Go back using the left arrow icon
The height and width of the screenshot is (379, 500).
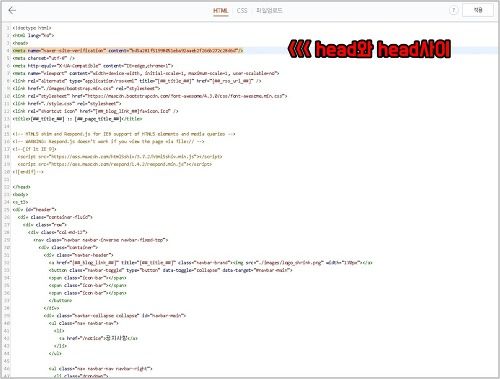coord(12,11)
